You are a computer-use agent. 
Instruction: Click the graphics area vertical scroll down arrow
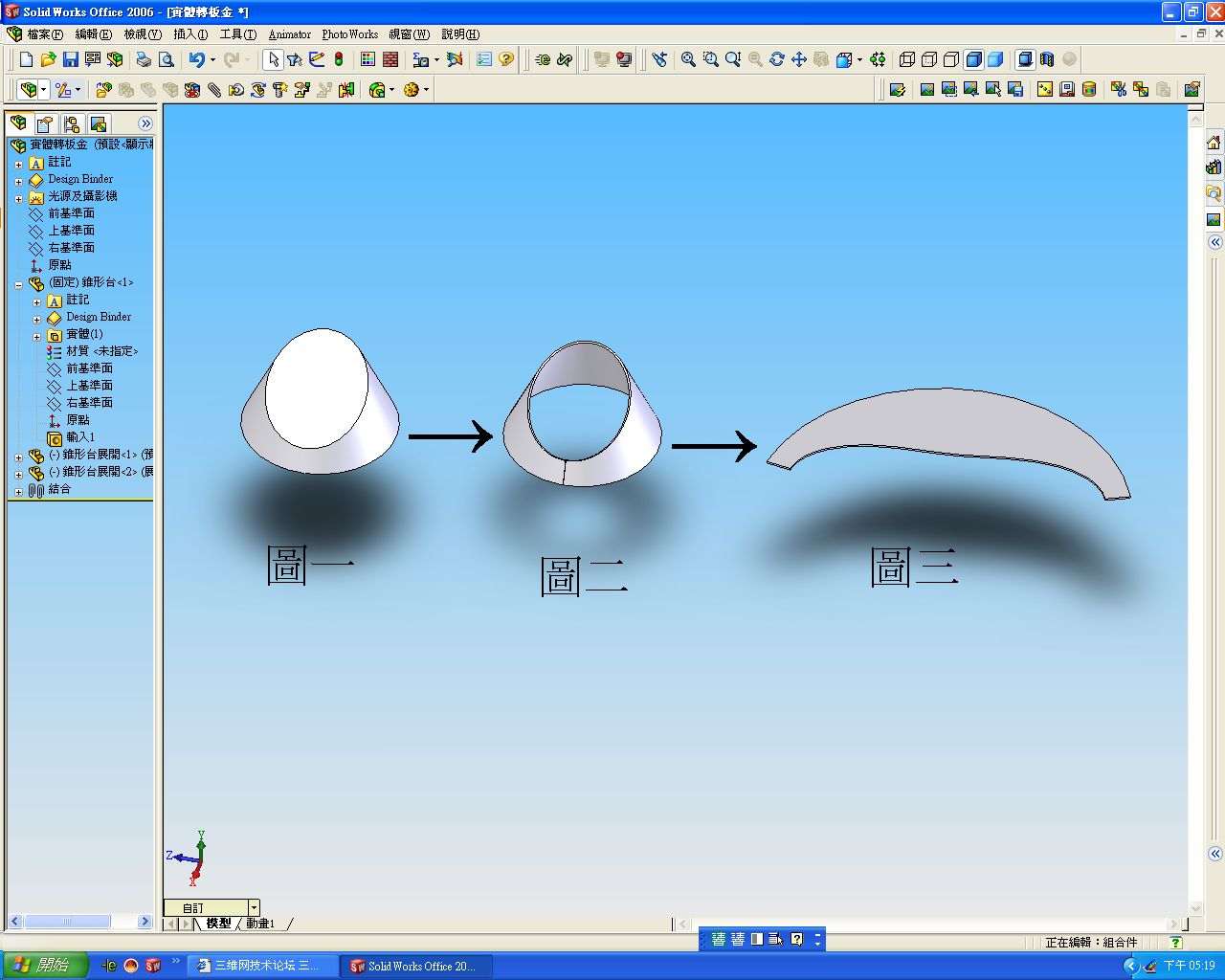click(x=1195, y=909)
